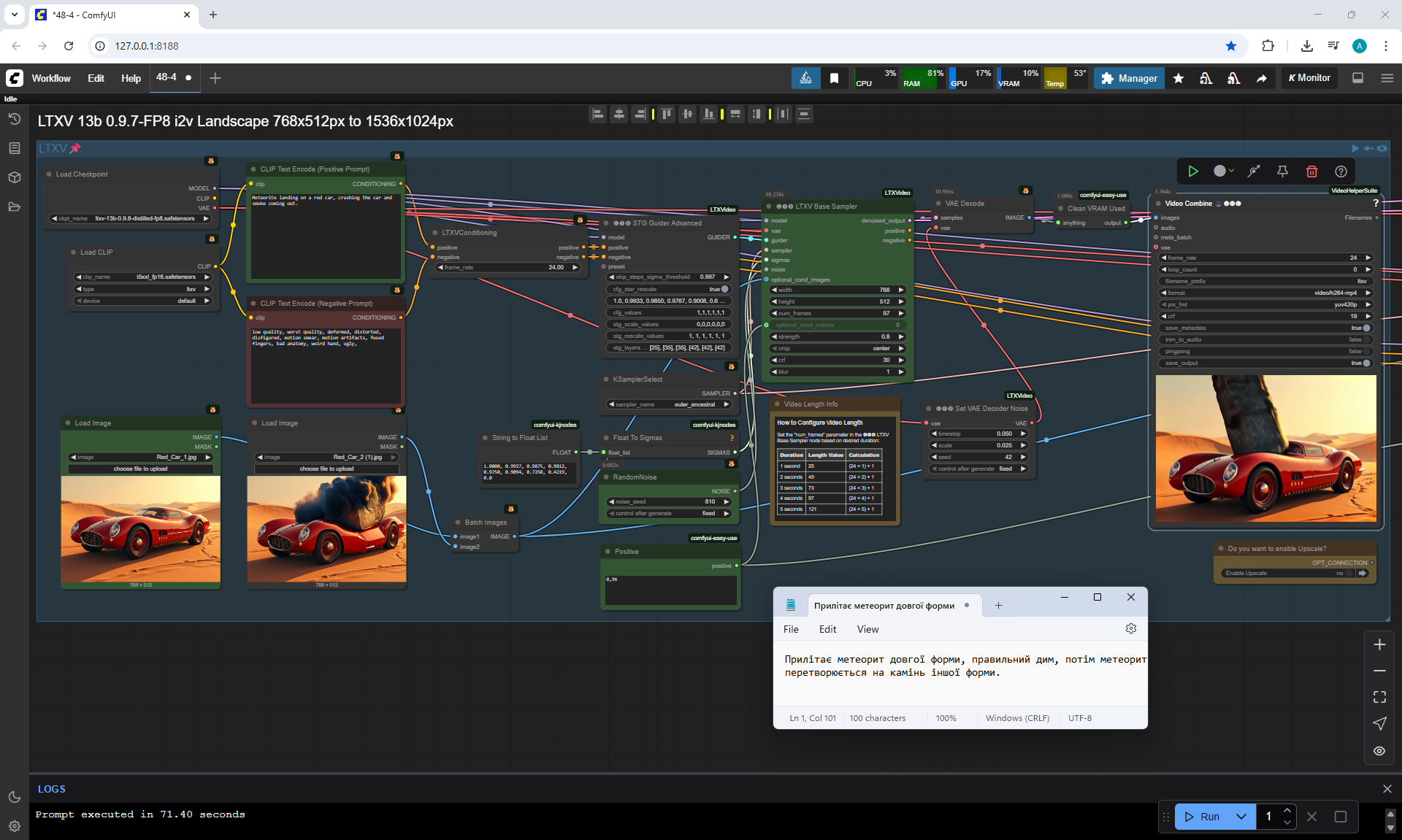Open the Run button dropdown arrow
Viewport: 1402px width, 840px height.
[x=1241, y=817]
